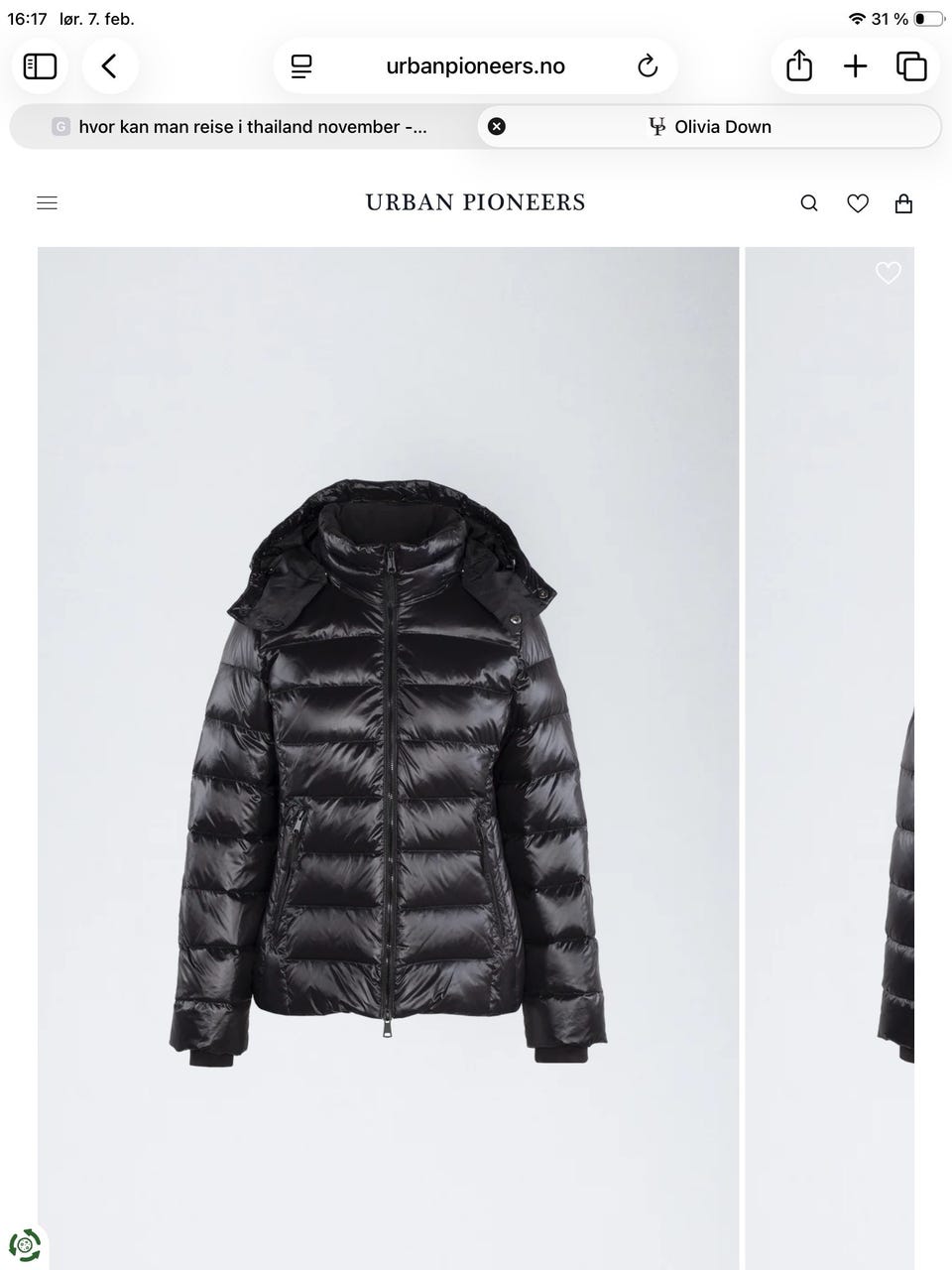Switch to the Thailand november search tab

point(243,126)
